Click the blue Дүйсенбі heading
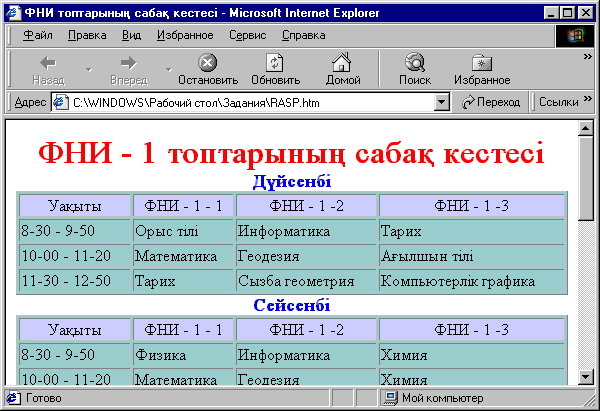The width and height of the screenshot is (600, 411). (292, 181)
